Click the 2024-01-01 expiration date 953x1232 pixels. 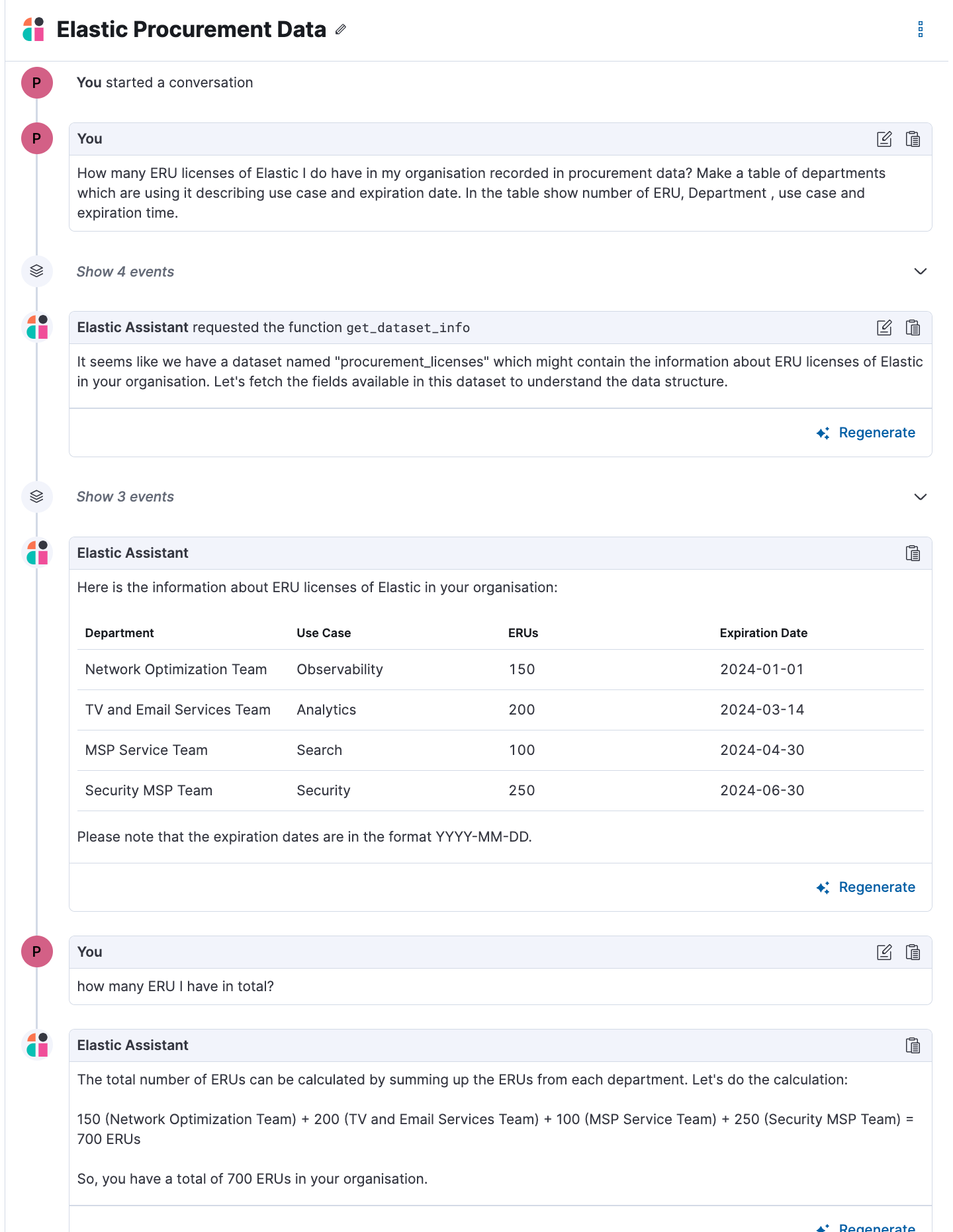[762, 670]
